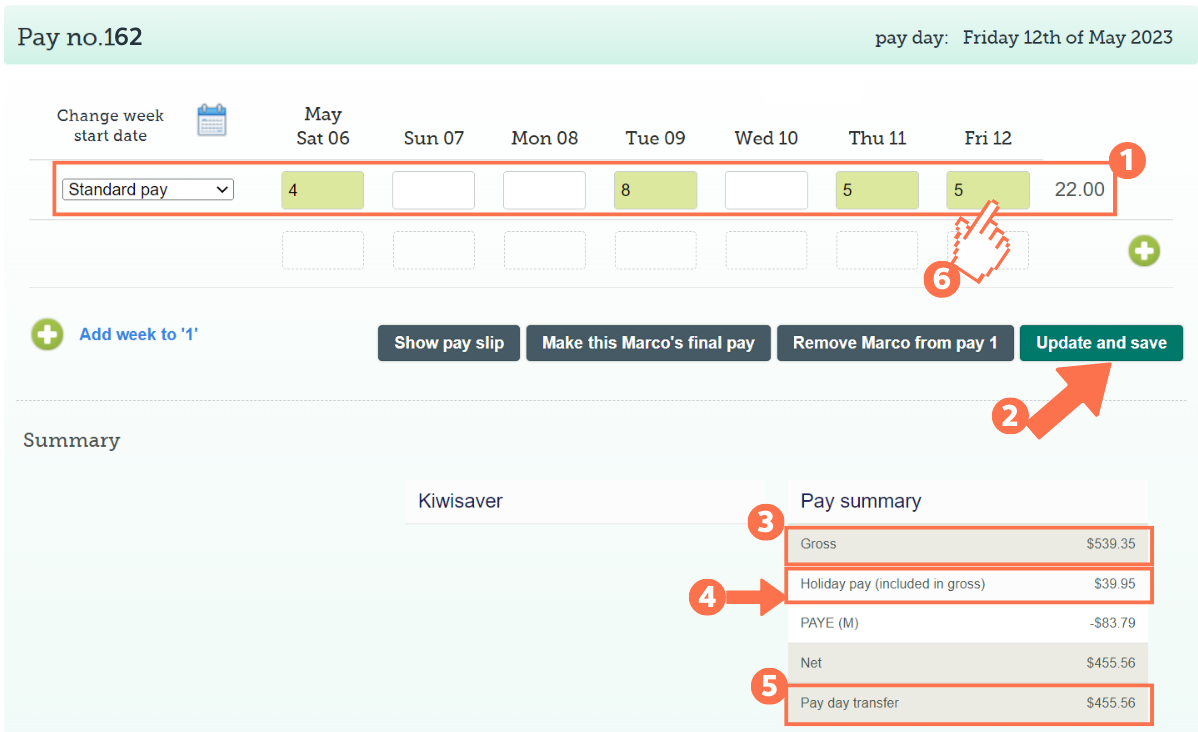Click the empty Wed 10 hours field

[766, 189]
